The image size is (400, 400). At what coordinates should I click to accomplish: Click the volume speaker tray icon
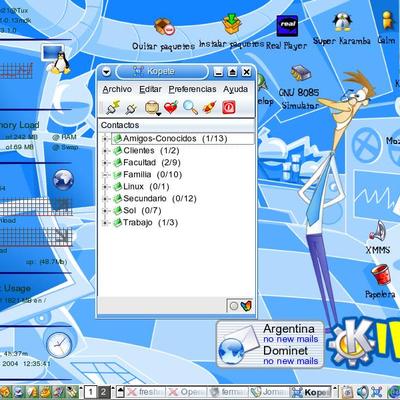(363, 392)
